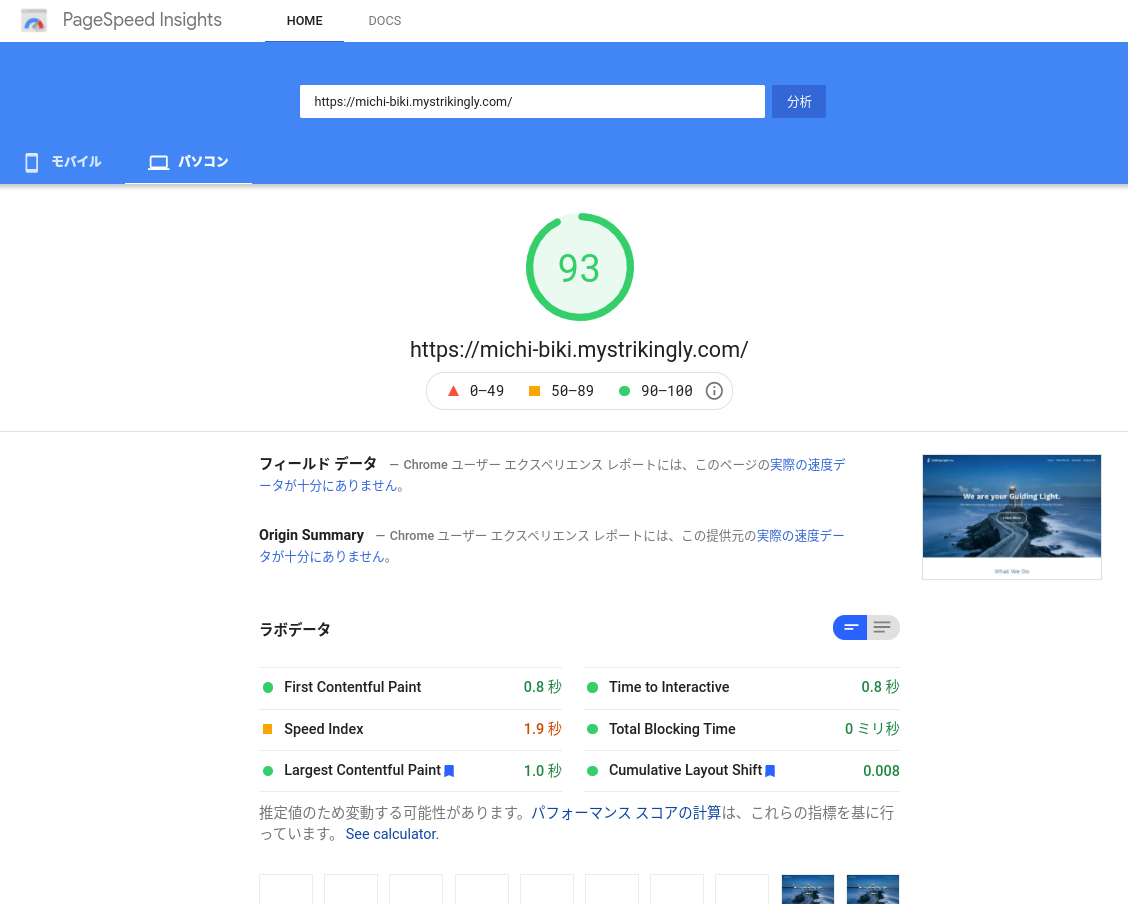Click bookmark icon beside Largest Contentful Paint
Viewport: 1128px width, 904px height.
[x=449, y=771]
